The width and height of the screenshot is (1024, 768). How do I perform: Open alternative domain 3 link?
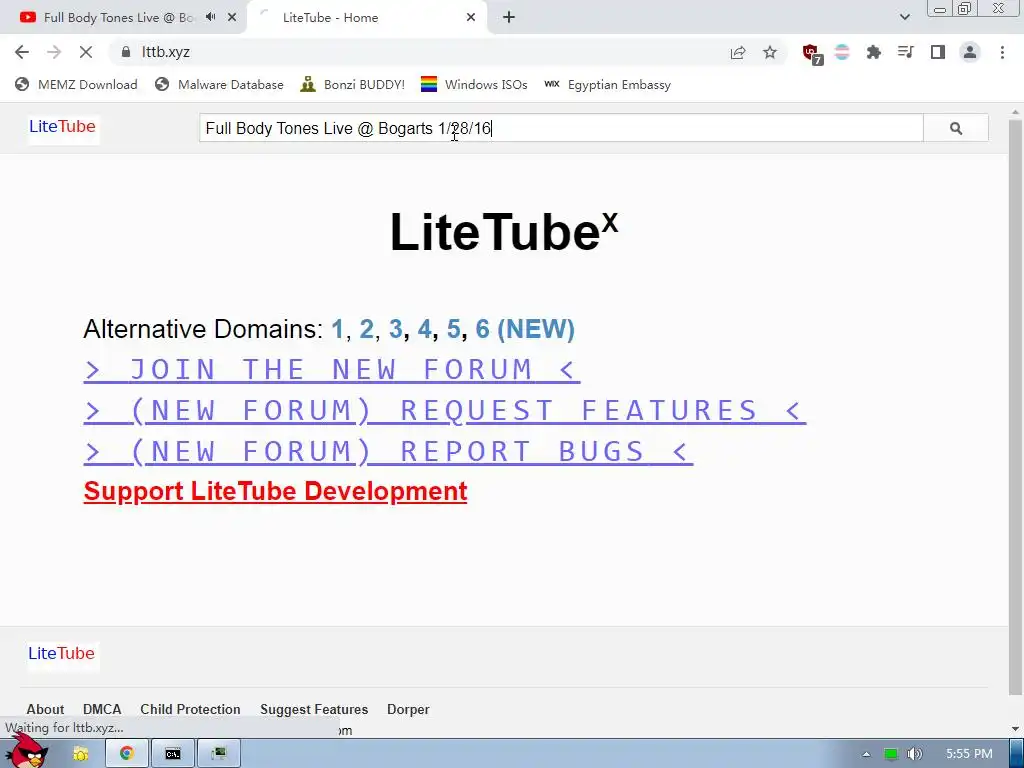click(x=396, y=329)
